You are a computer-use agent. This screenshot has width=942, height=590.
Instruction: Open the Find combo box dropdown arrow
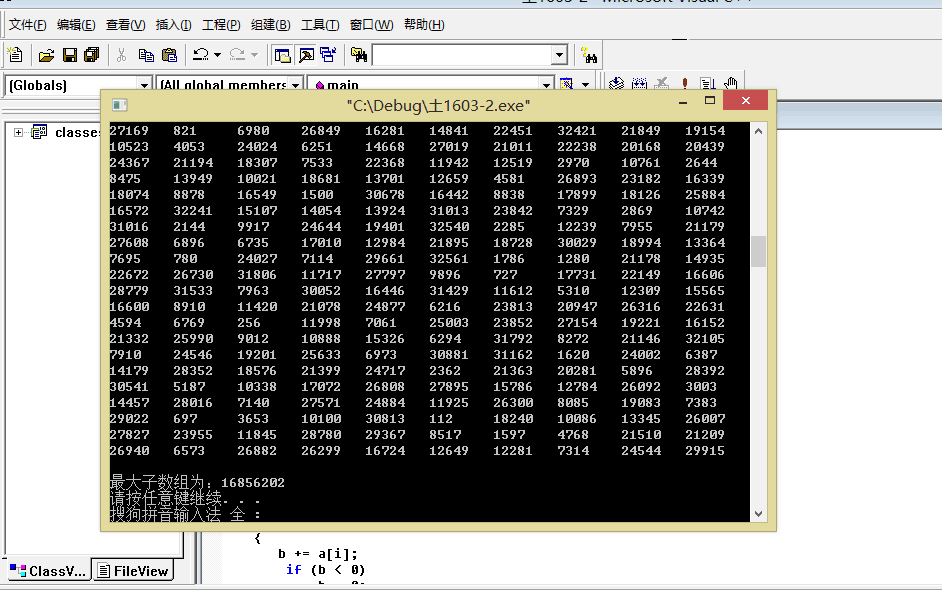point(559,55)
